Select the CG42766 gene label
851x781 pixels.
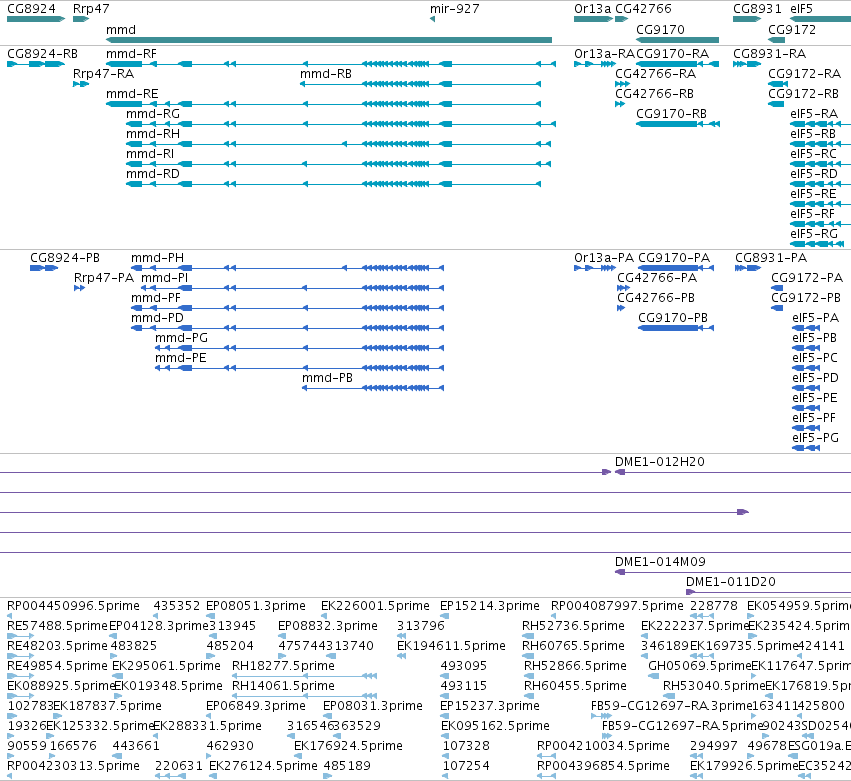643,9
